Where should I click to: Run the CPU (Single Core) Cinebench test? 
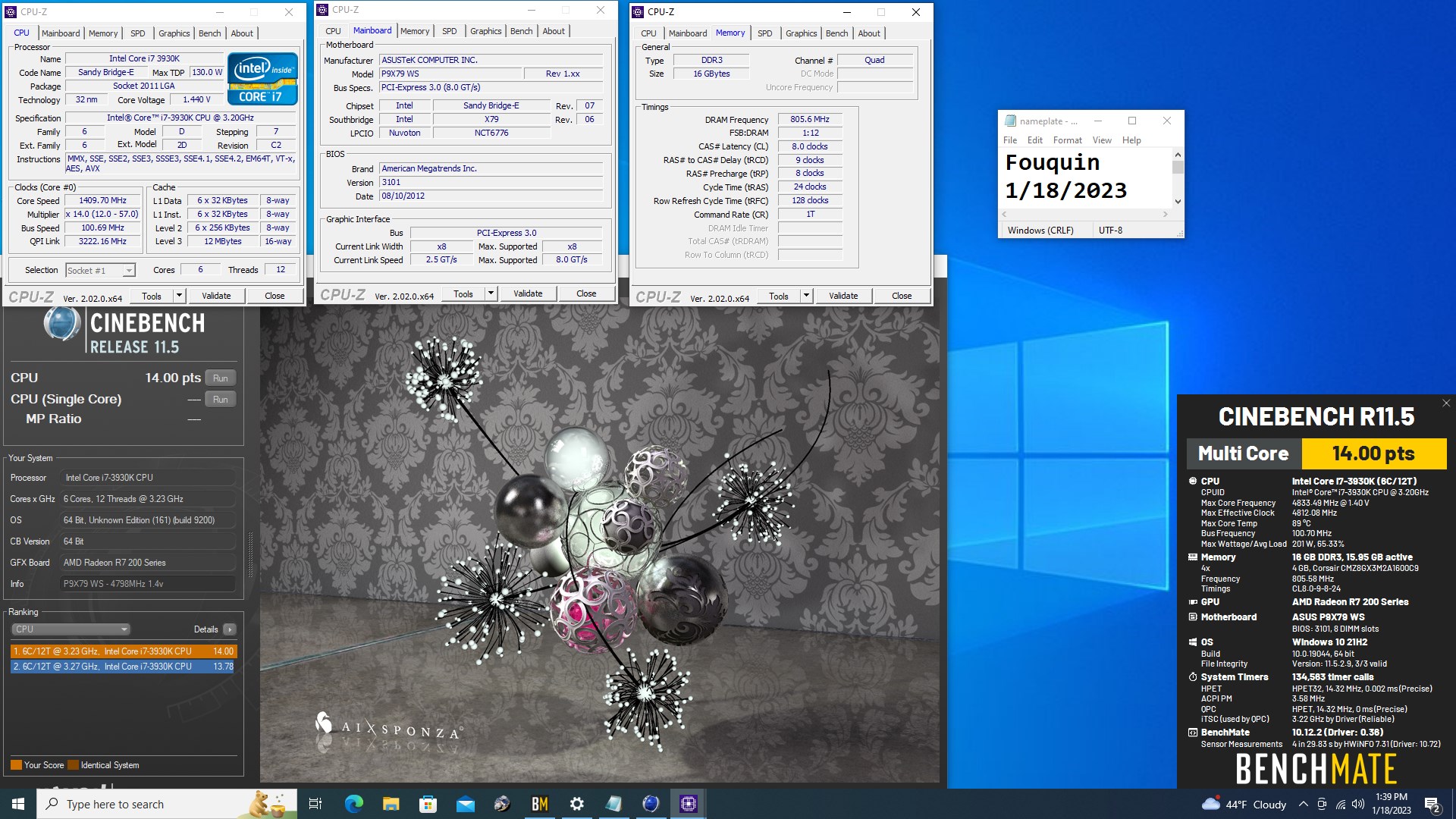pyautogui.click(x=221, y=400)
